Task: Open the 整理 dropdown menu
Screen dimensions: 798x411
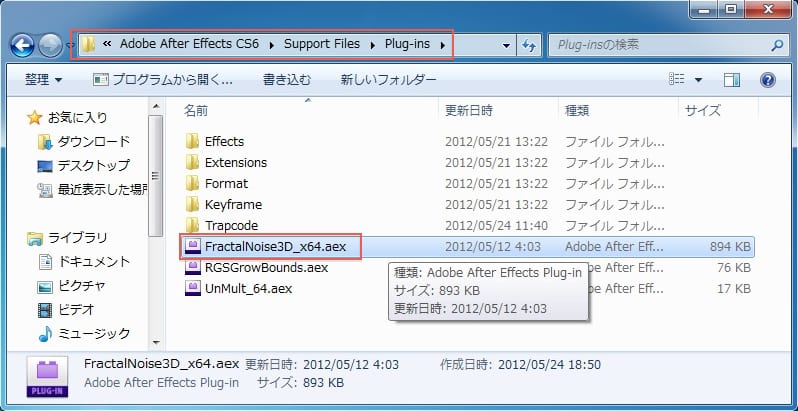Action: [x=43, y=79]
